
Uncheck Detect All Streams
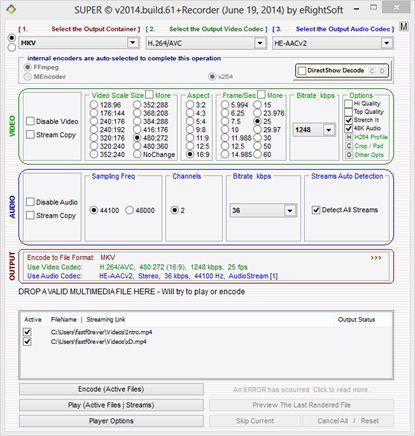pyautogui.click(x=316, y=210)
